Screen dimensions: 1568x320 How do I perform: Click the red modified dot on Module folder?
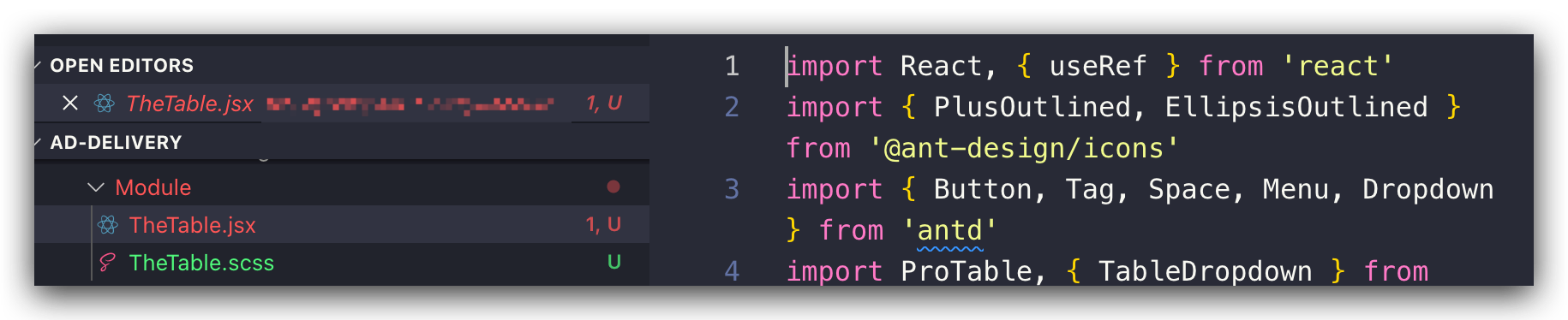tap(613, 187)
